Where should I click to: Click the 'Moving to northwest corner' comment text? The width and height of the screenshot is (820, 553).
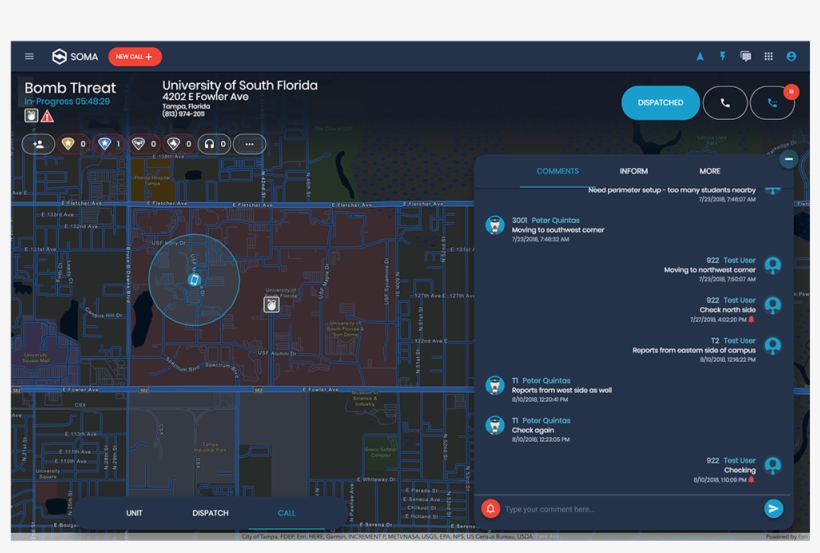[x=710, y=270]
